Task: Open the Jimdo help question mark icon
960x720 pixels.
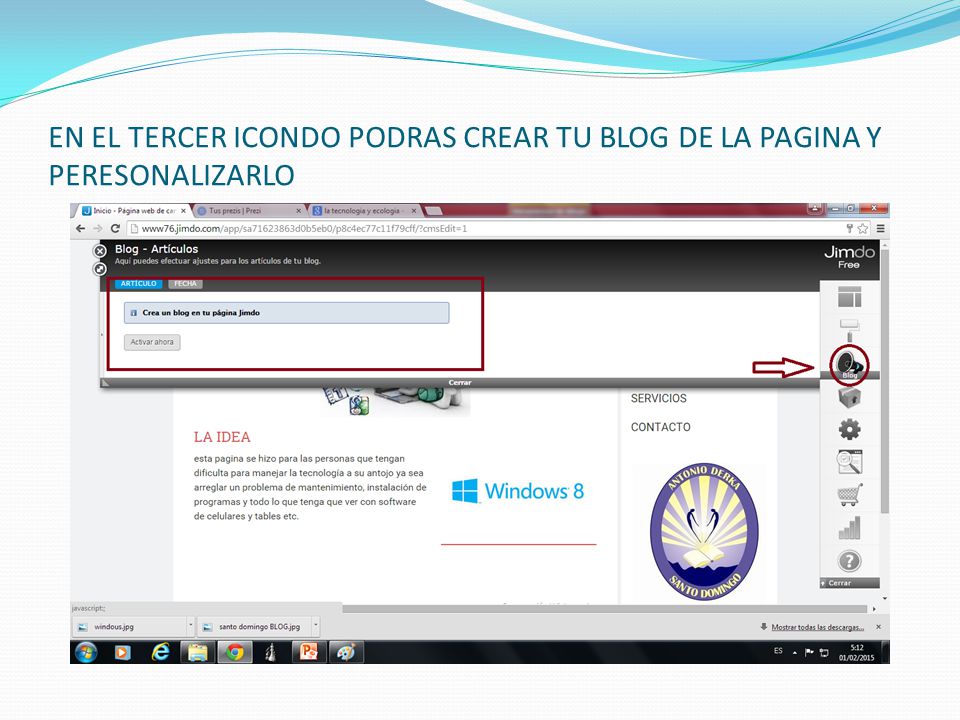Action: (849, 561)
